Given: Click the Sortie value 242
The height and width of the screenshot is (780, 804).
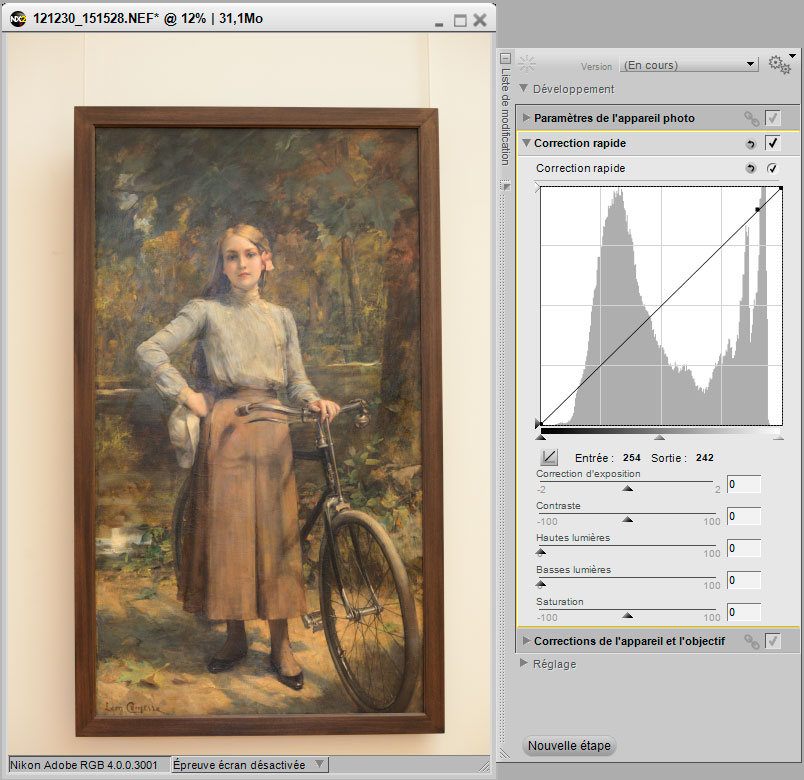Looking at the screenshot, I should [x=705, y=457].
